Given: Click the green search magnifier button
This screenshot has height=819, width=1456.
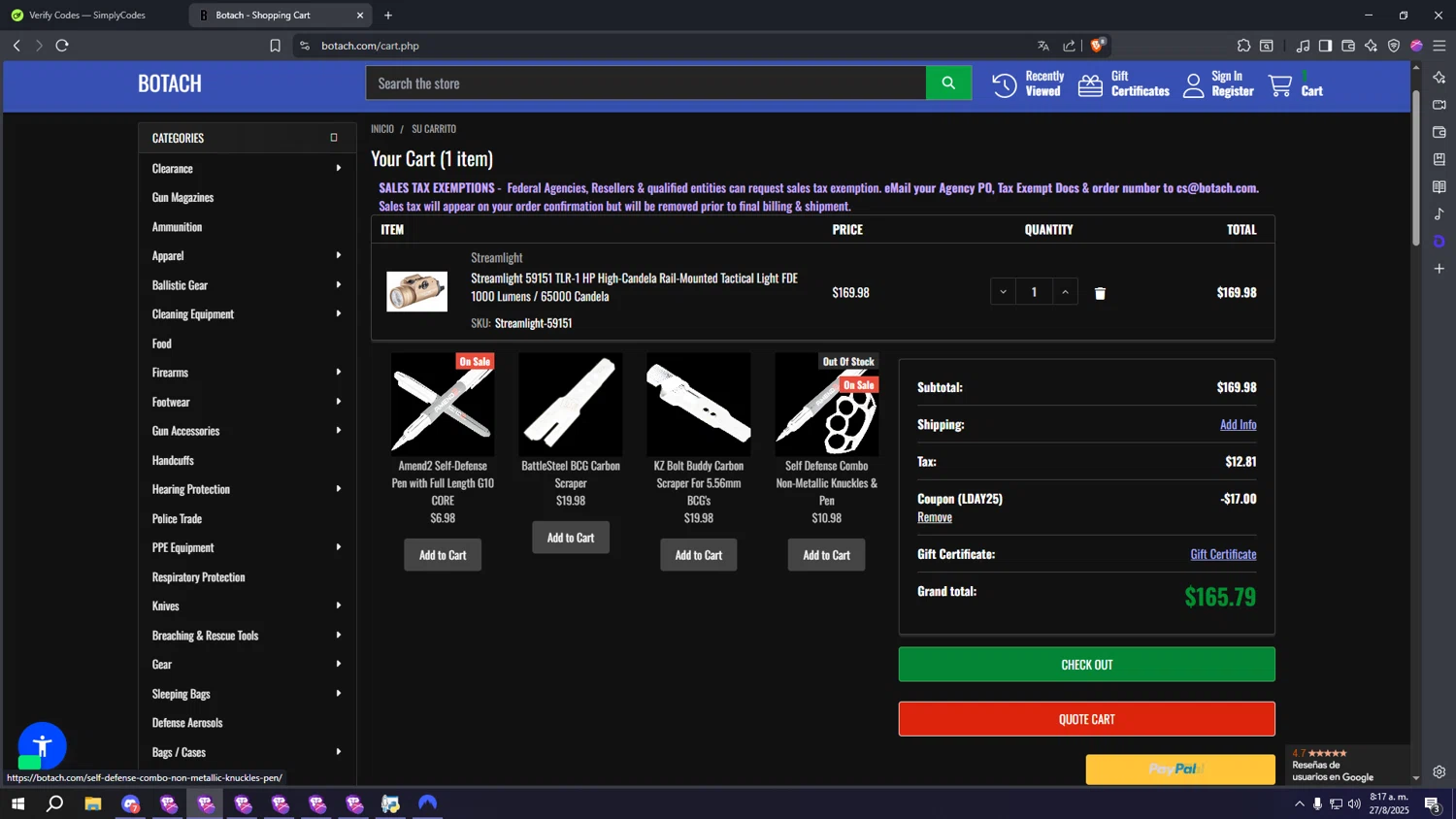Looking at the screenshot, I should click(948, 83).
